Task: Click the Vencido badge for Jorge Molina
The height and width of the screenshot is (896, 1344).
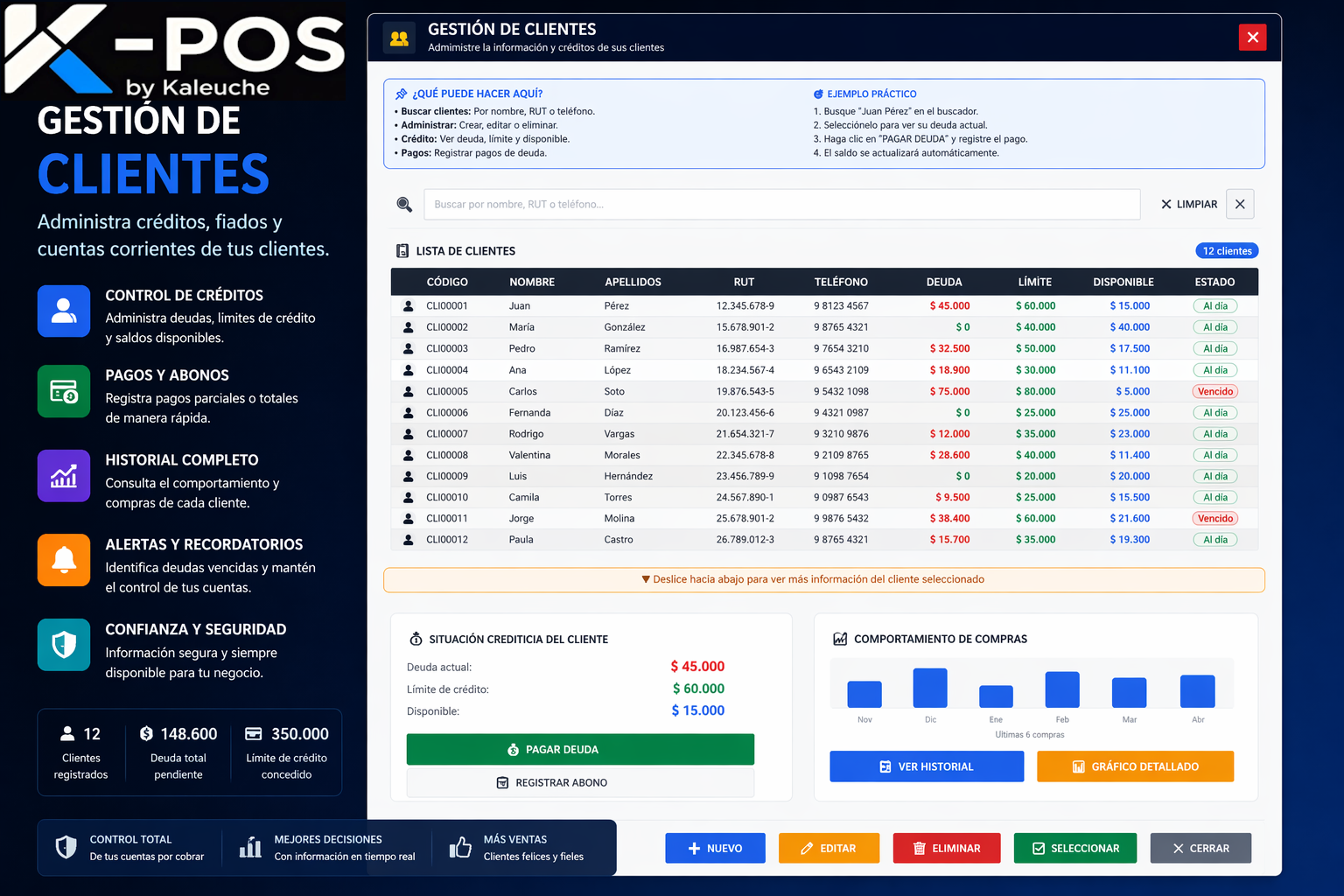Action: click(1215, 519)
